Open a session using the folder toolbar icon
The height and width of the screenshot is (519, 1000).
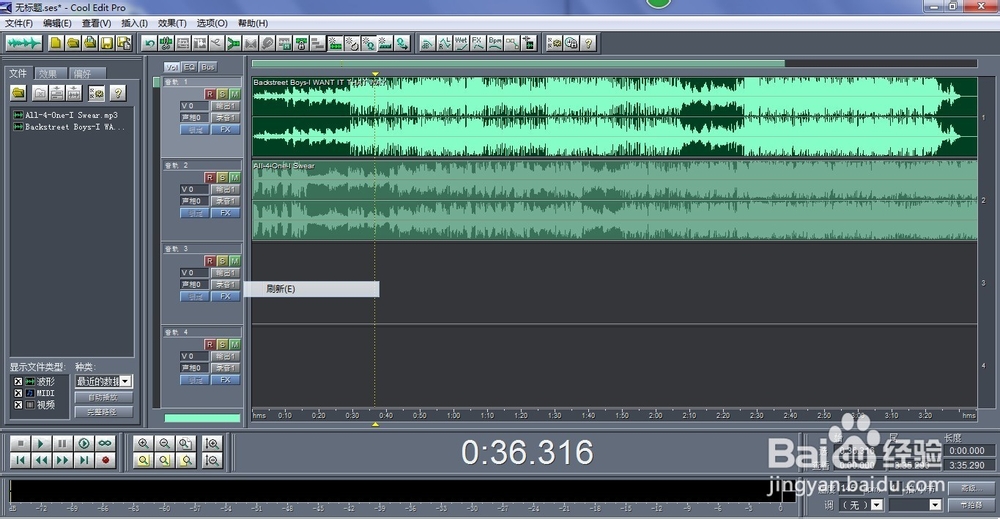[x=73, y=43]
